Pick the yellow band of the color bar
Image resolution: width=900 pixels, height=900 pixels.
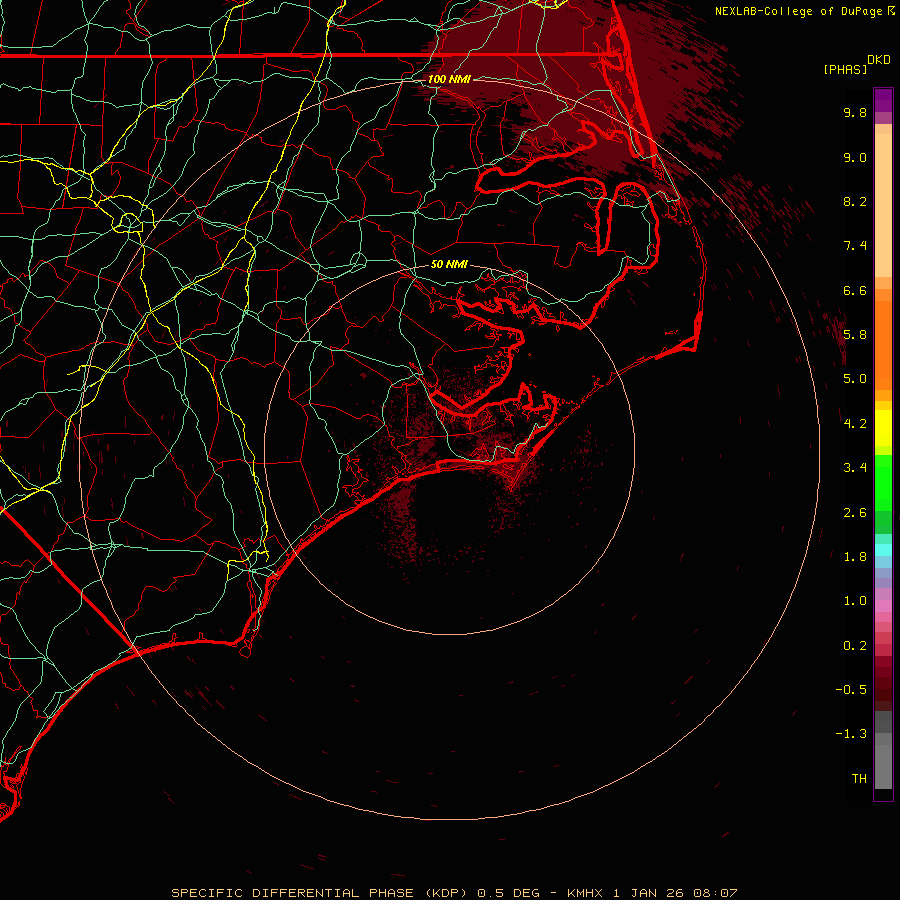(x=883, y=428)
